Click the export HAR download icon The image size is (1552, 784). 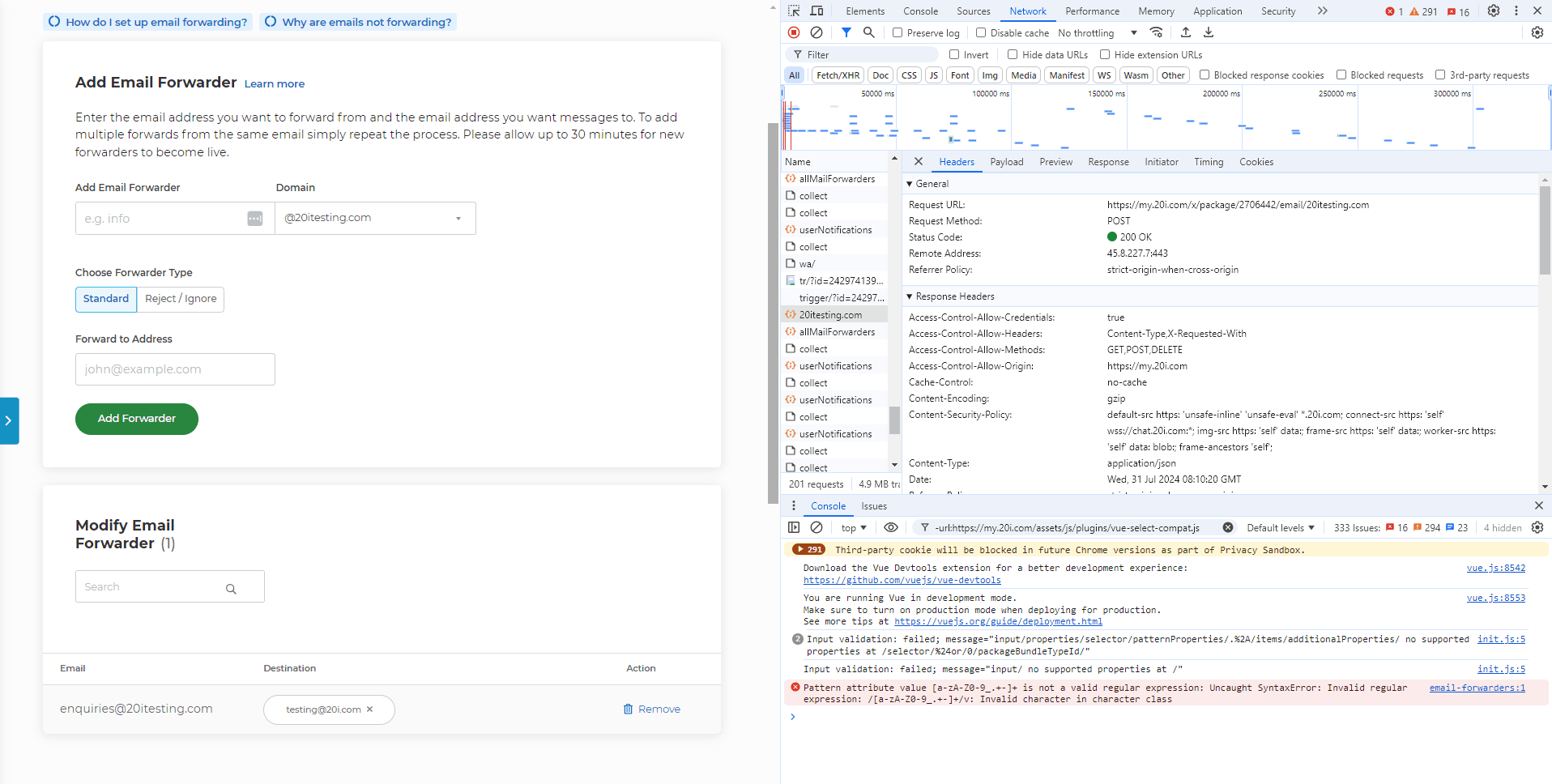coord(1209,32)
